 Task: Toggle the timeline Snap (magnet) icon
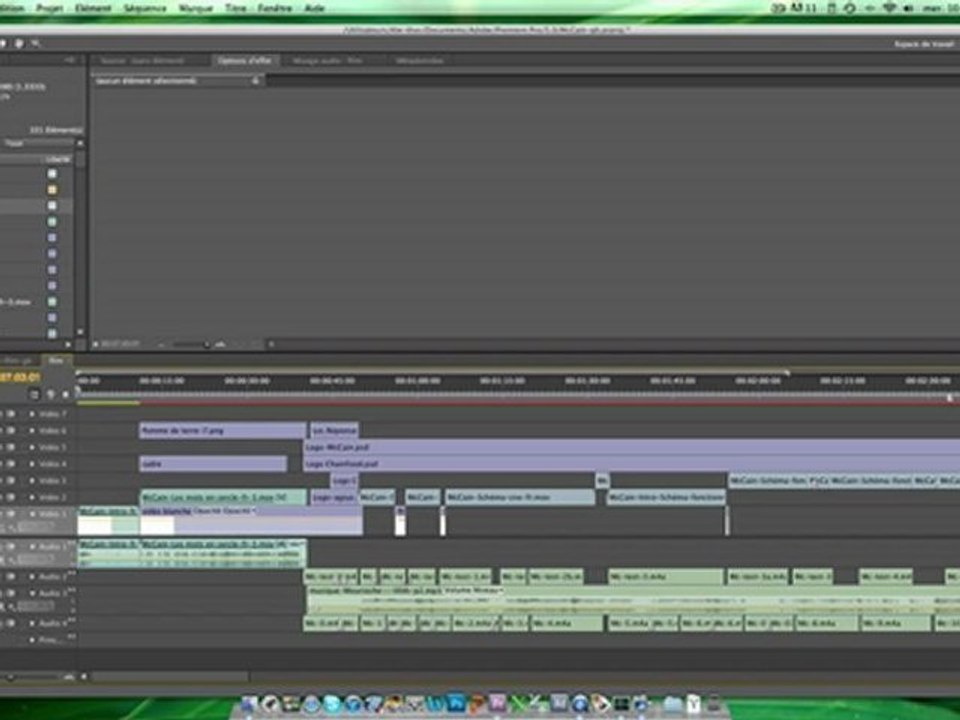click(34, 395)
